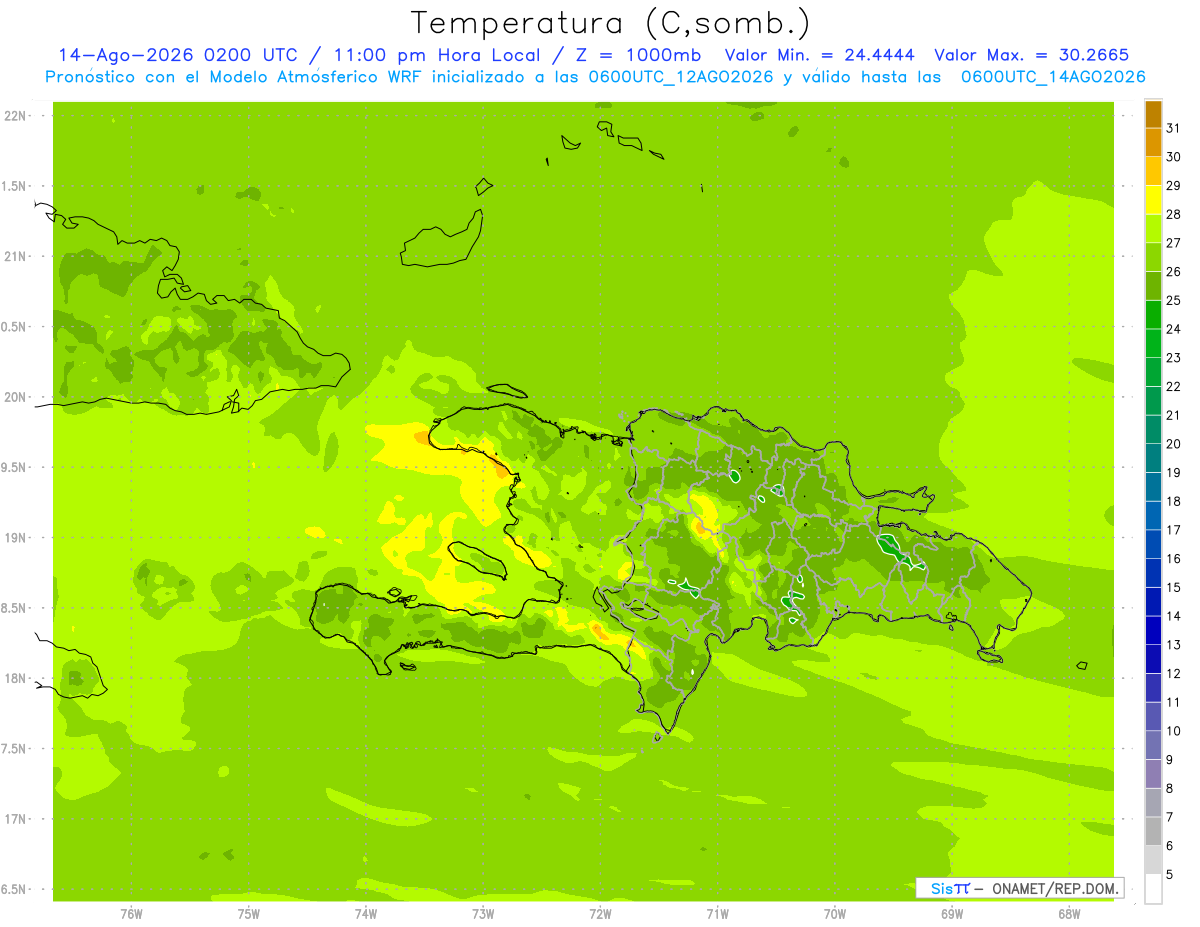Click the 'SisTT – ONAMET/REP.DOM.' label box
The height and width of the screenshot is (927, 1200).
1020,888
